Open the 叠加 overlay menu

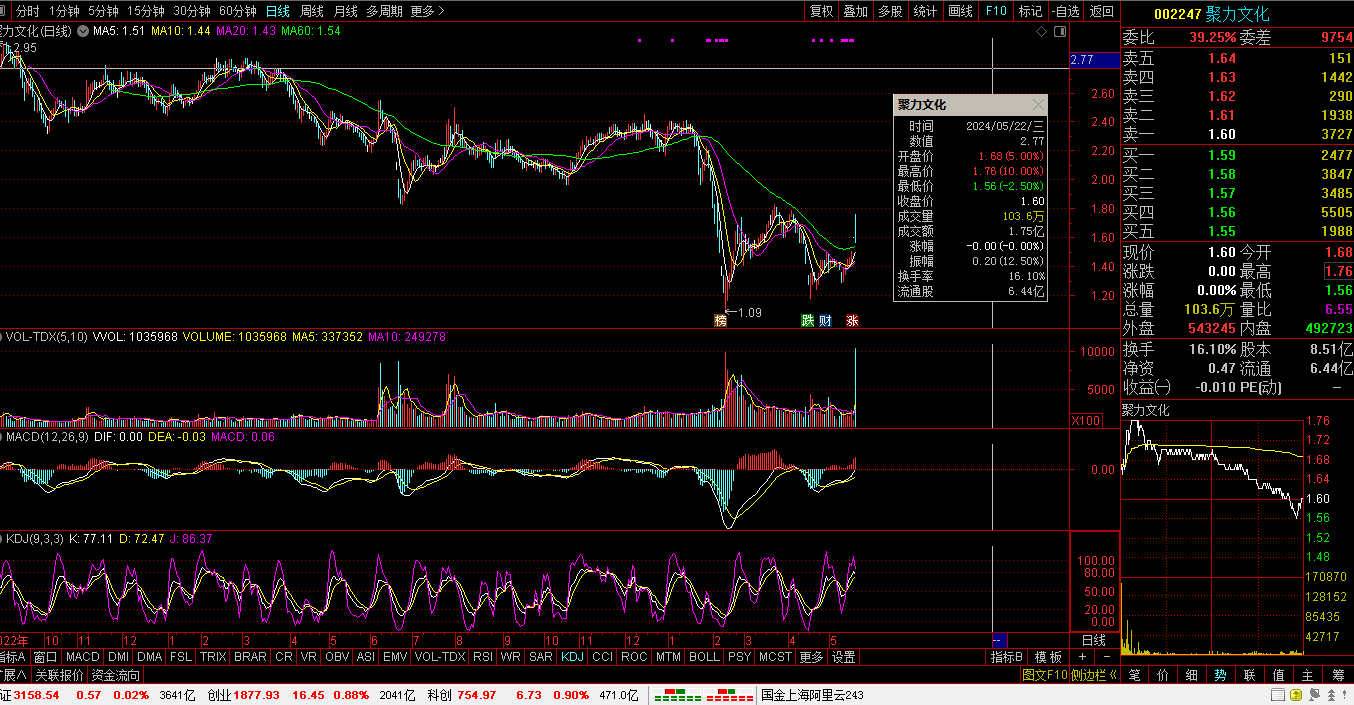[856, 11]
